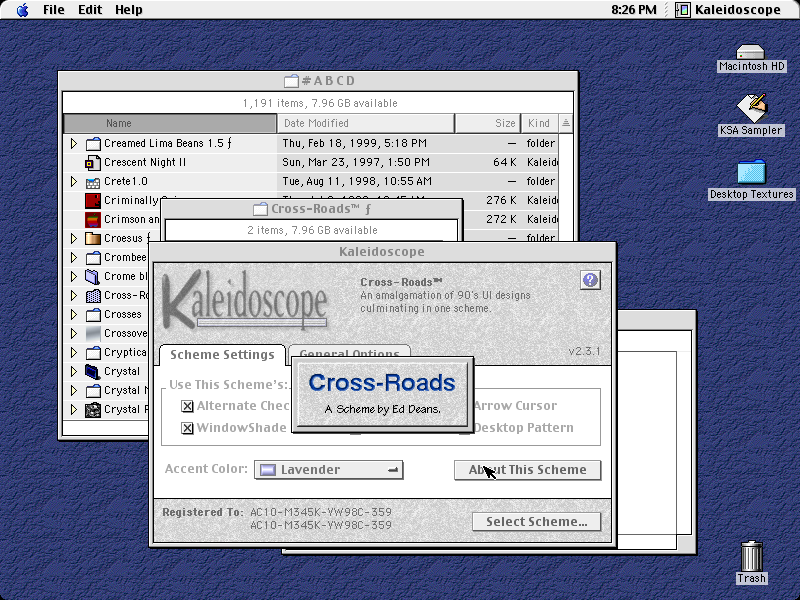Image resolution: width=800 pixels, height=600 pixels.
Task: Expand the Crosses folder
Action: pyautogui.click(x=74, y=315)
